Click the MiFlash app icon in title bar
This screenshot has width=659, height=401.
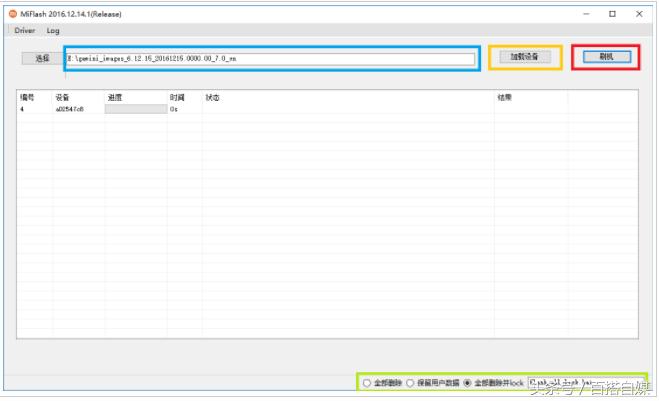click(x=13, y=14)
